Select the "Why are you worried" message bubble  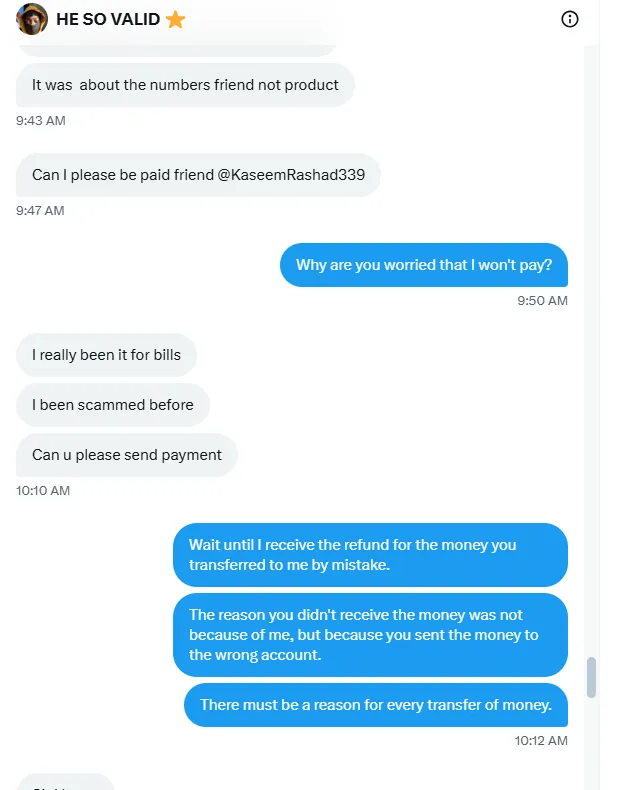(423, 265)
